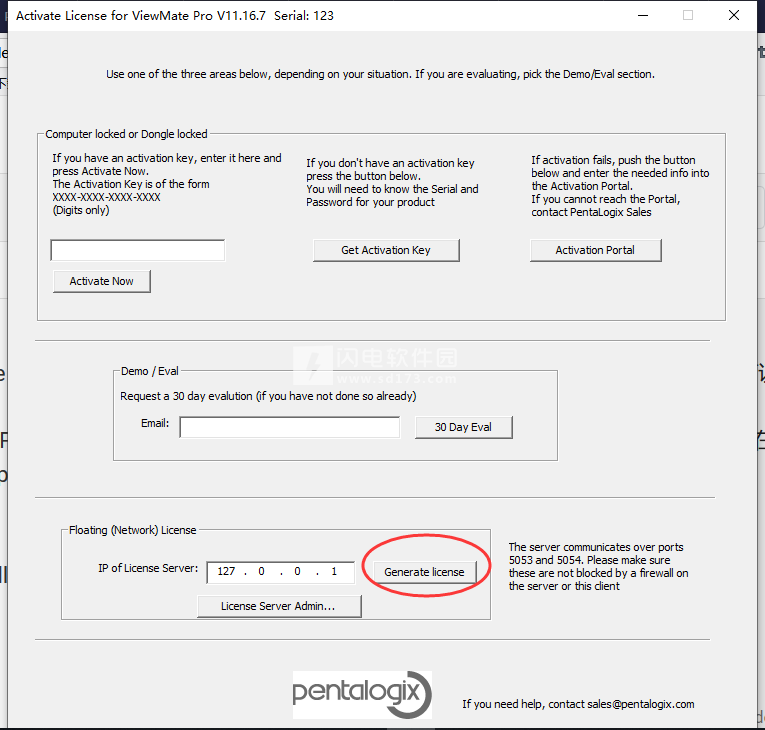765x730 pixels.
Task: Click the 'contact PentaLogix Sales' text
Action: coord(591,212)
